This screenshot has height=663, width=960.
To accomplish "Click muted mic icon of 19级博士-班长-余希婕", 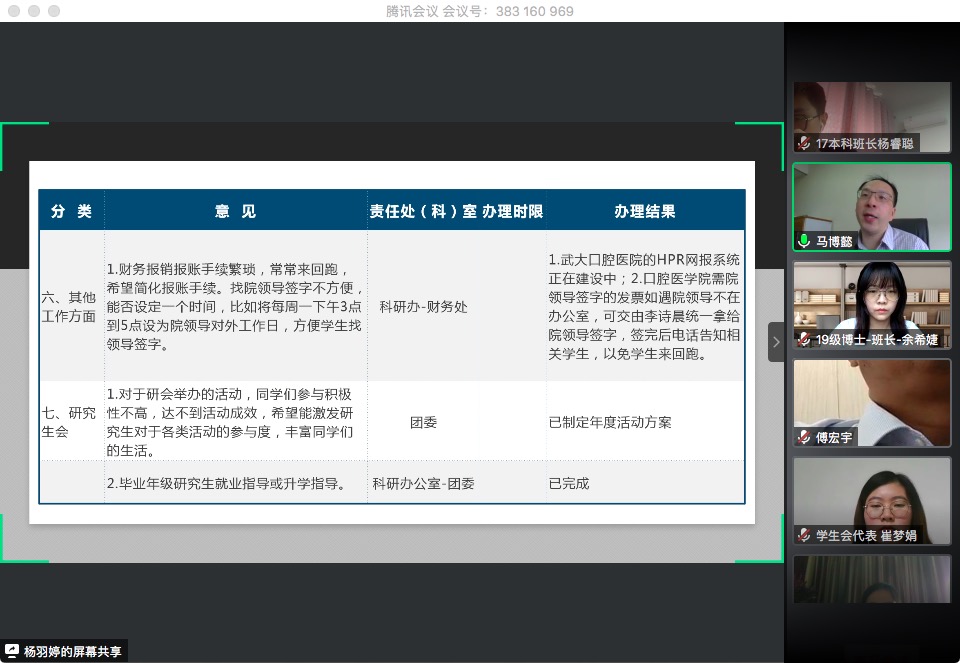I will [x=804, y=339].
